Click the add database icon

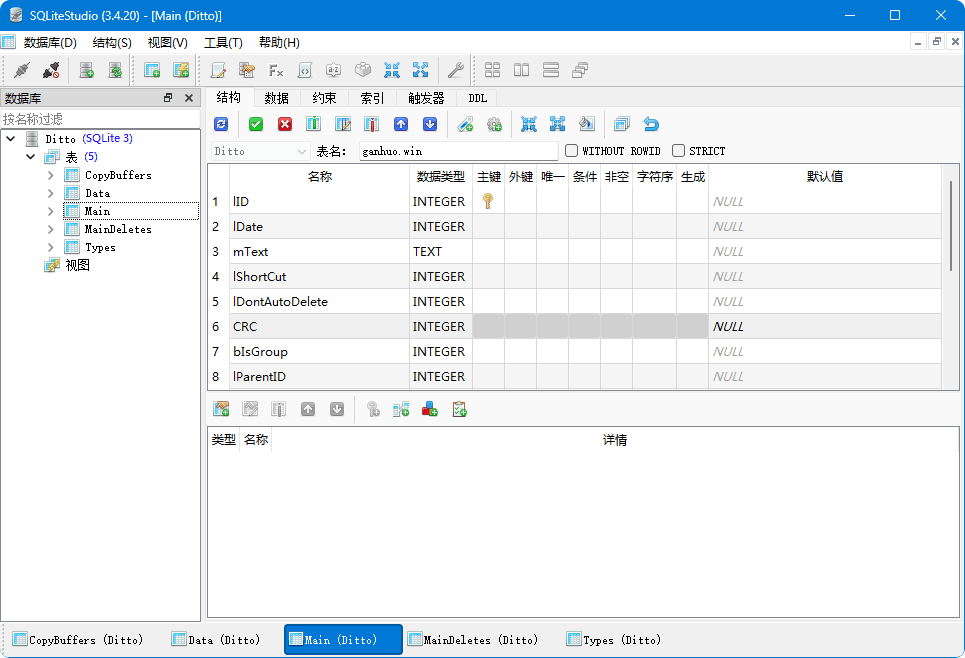pos(87,70)
